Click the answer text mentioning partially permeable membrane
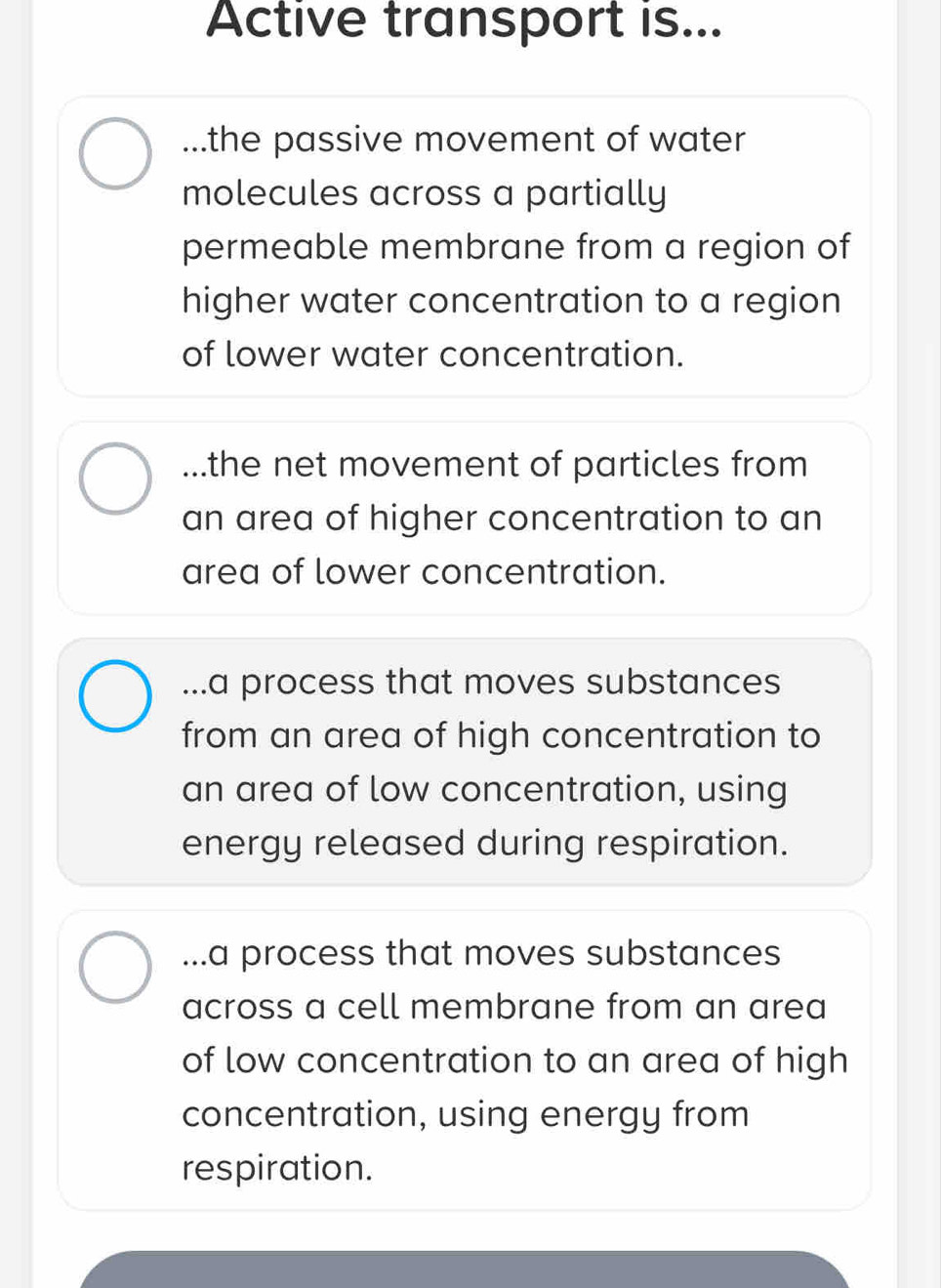The image size is (941, 1288). click(515, 246)
